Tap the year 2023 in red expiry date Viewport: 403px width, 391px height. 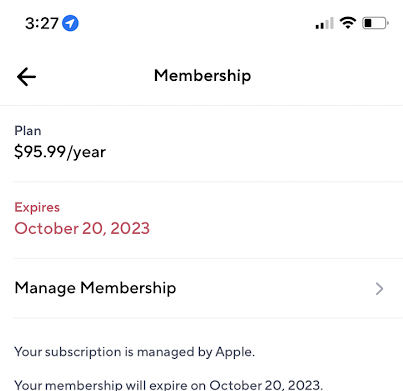click(130, 229)
